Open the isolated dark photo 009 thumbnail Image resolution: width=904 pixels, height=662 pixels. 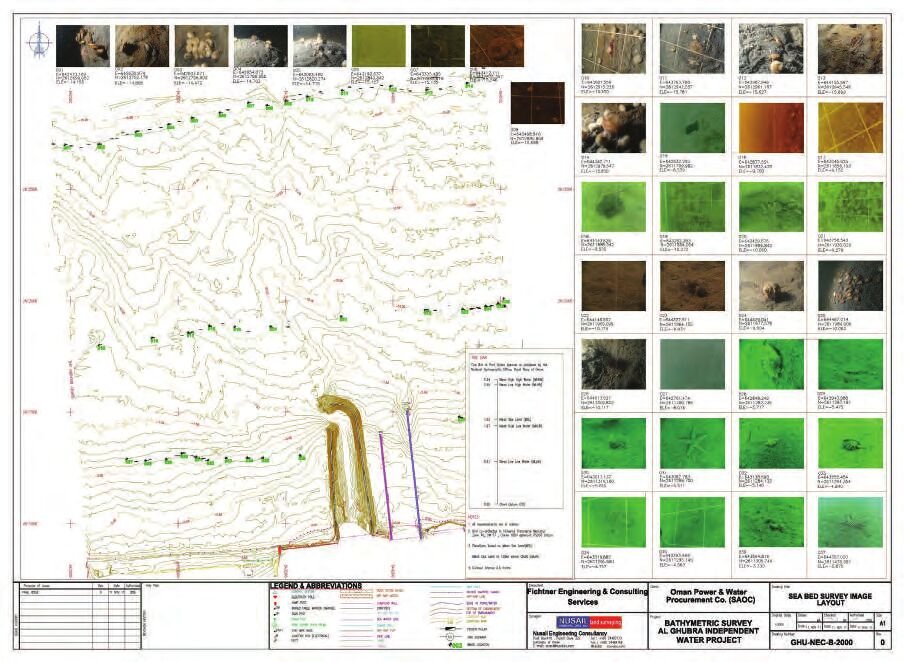(x=537, y=103)
